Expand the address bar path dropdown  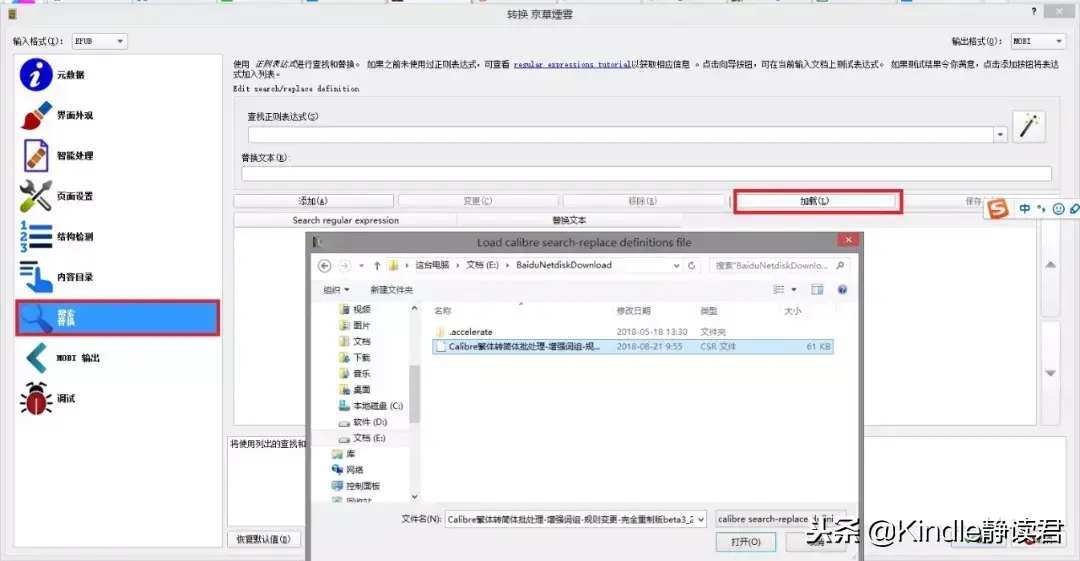pos(676,265)
